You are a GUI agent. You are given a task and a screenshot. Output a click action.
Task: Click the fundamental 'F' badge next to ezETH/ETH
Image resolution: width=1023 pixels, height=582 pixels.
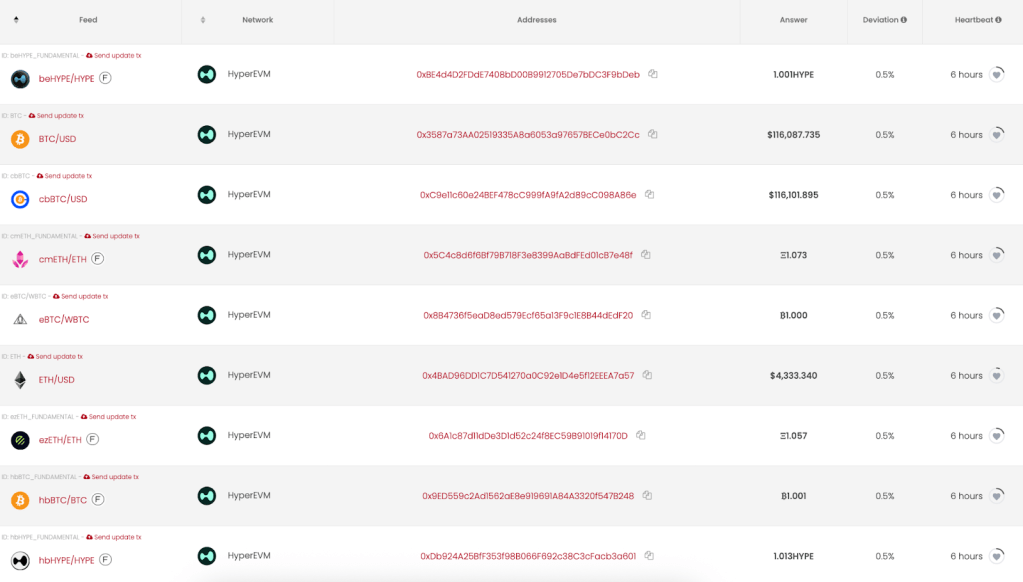pos(93,439)
